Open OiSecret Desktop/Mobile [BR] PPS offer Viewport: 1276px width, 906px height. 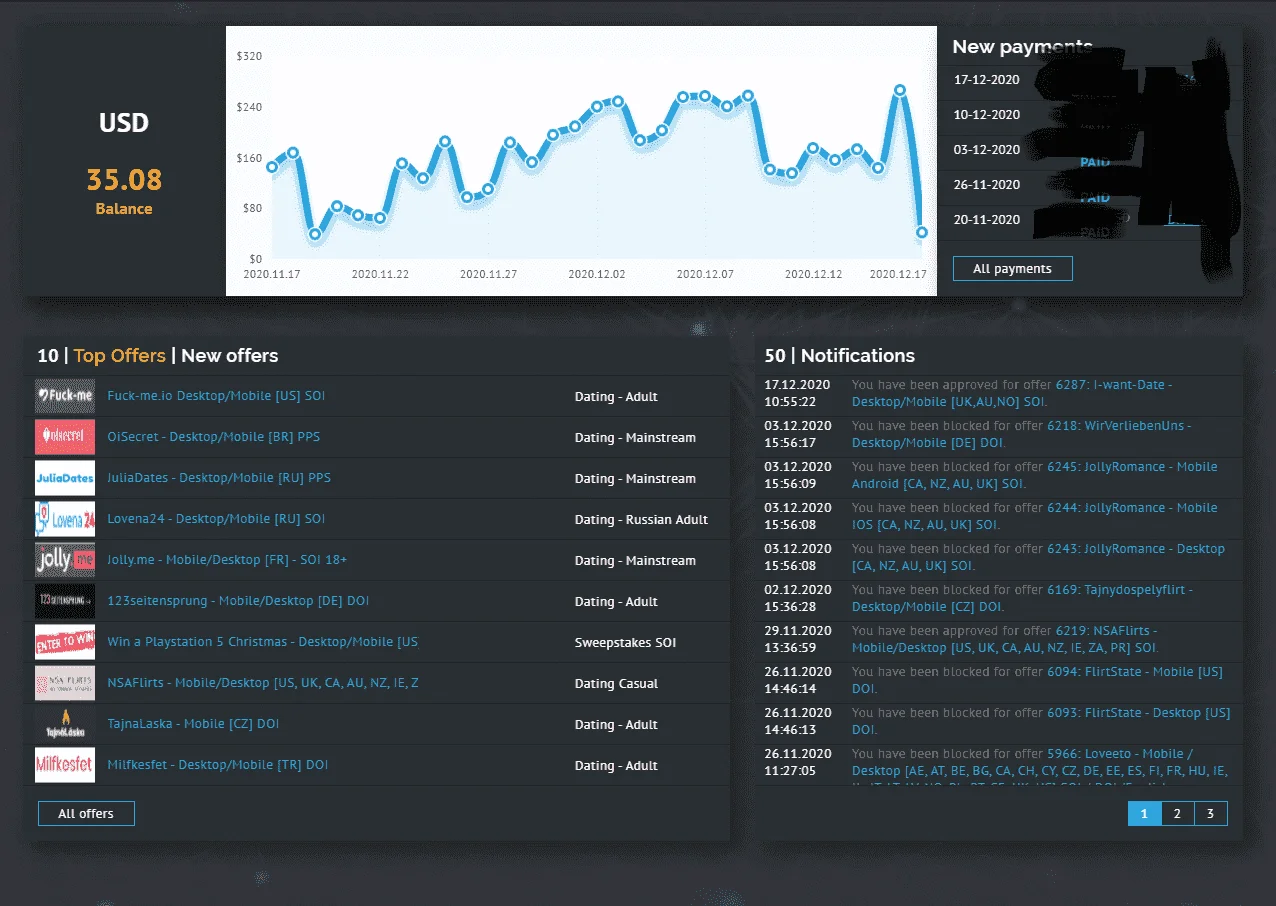click(x=214, y=437)
